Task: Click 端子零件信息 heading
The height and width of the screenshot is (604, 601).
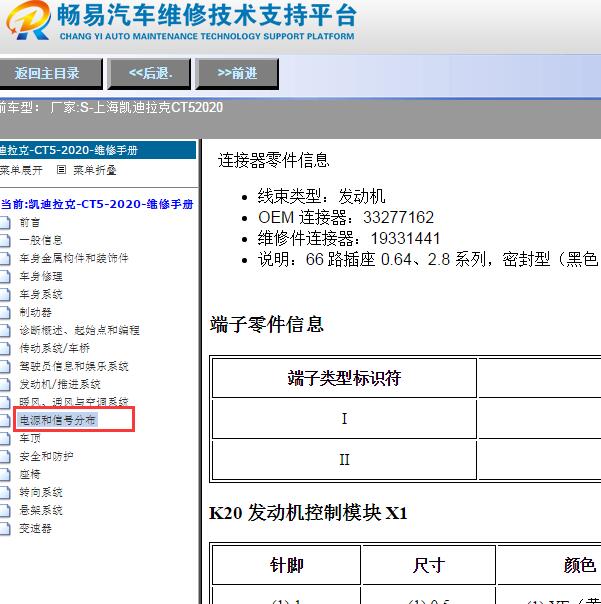Action: point(267,324)
